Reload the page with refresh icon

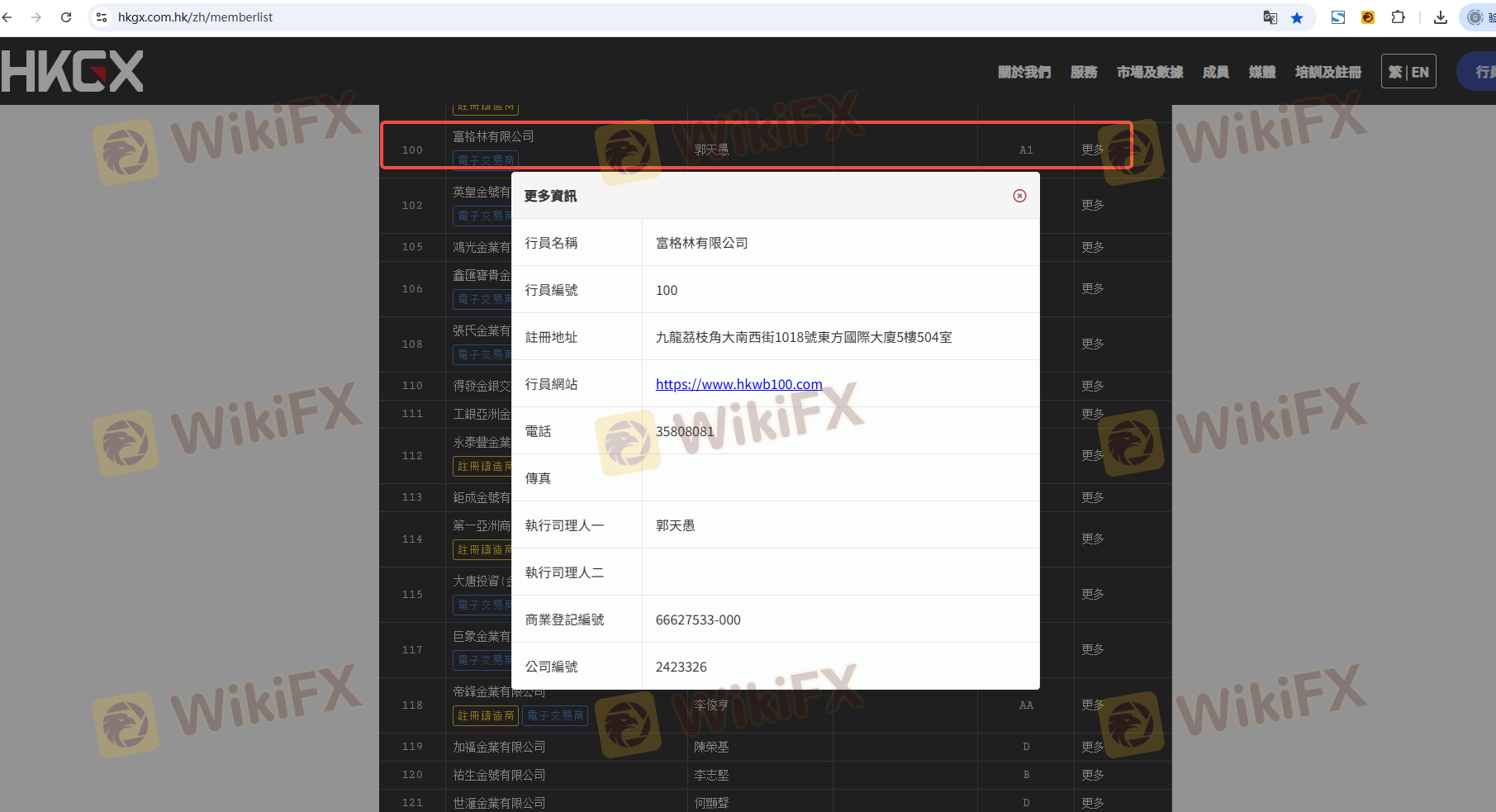(x=66, y=17)
